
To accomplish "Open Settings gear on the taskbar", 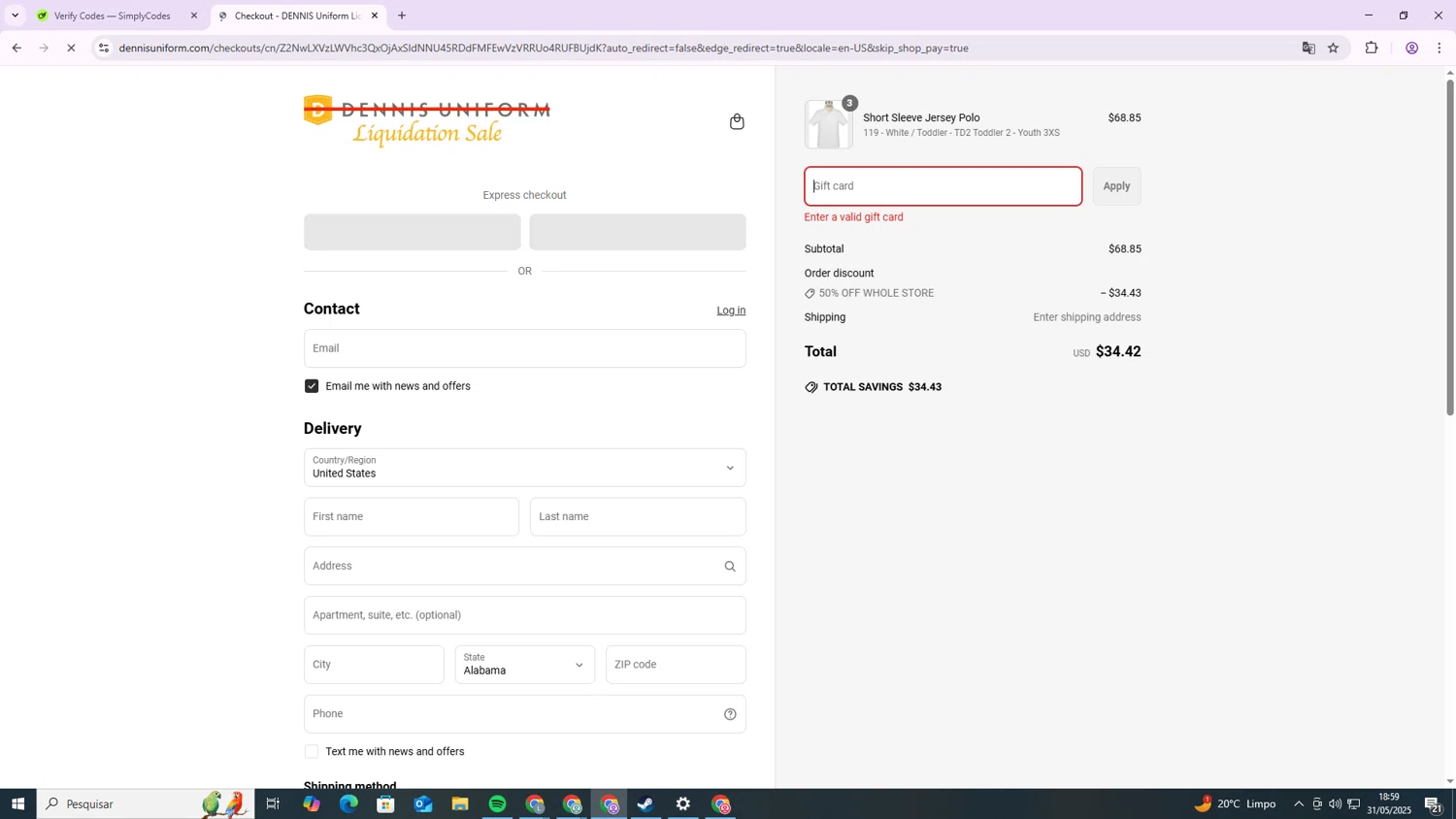I will pyautogui.click(x=683, y=804).
